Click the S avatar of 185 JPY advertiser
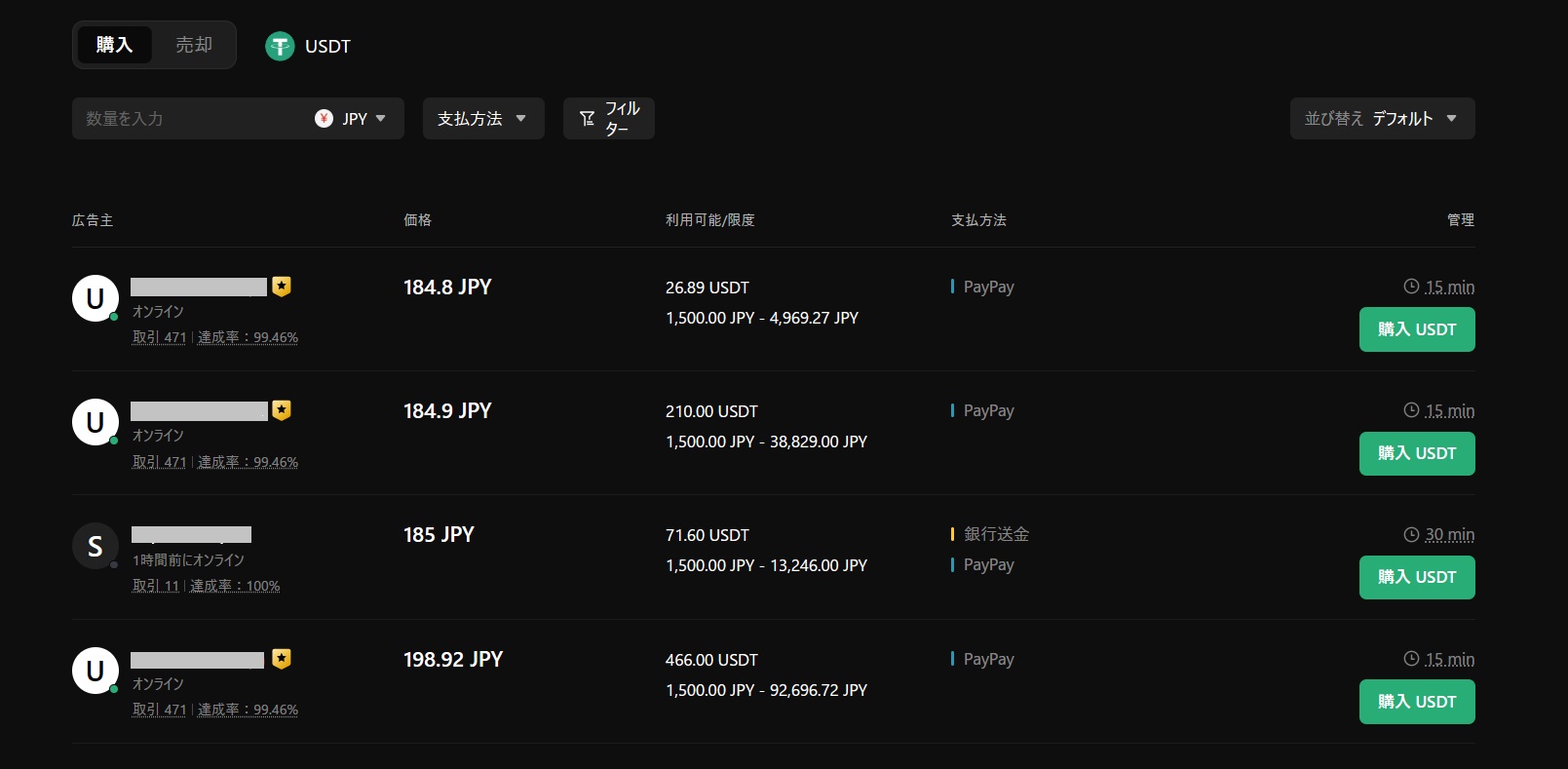 tap(96, 546)
